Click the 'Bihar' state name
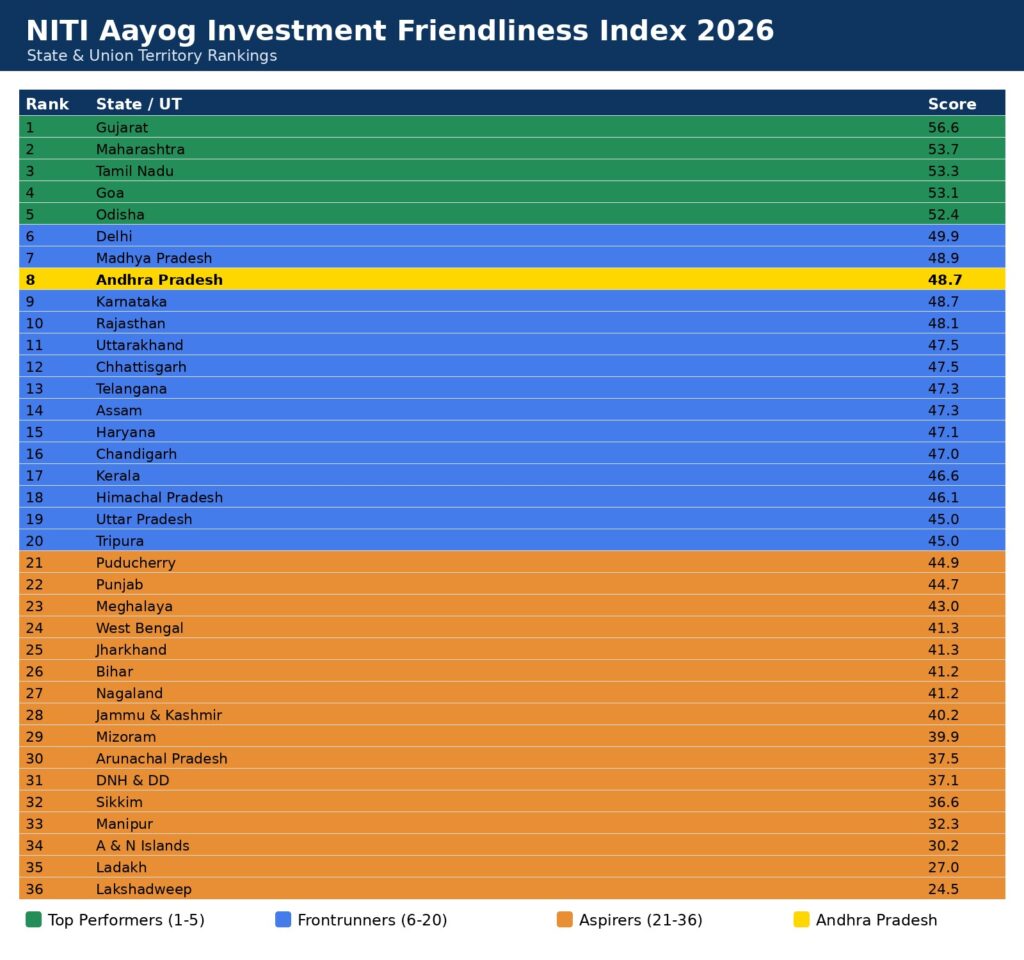1024x960 pixels. [114, 671]
